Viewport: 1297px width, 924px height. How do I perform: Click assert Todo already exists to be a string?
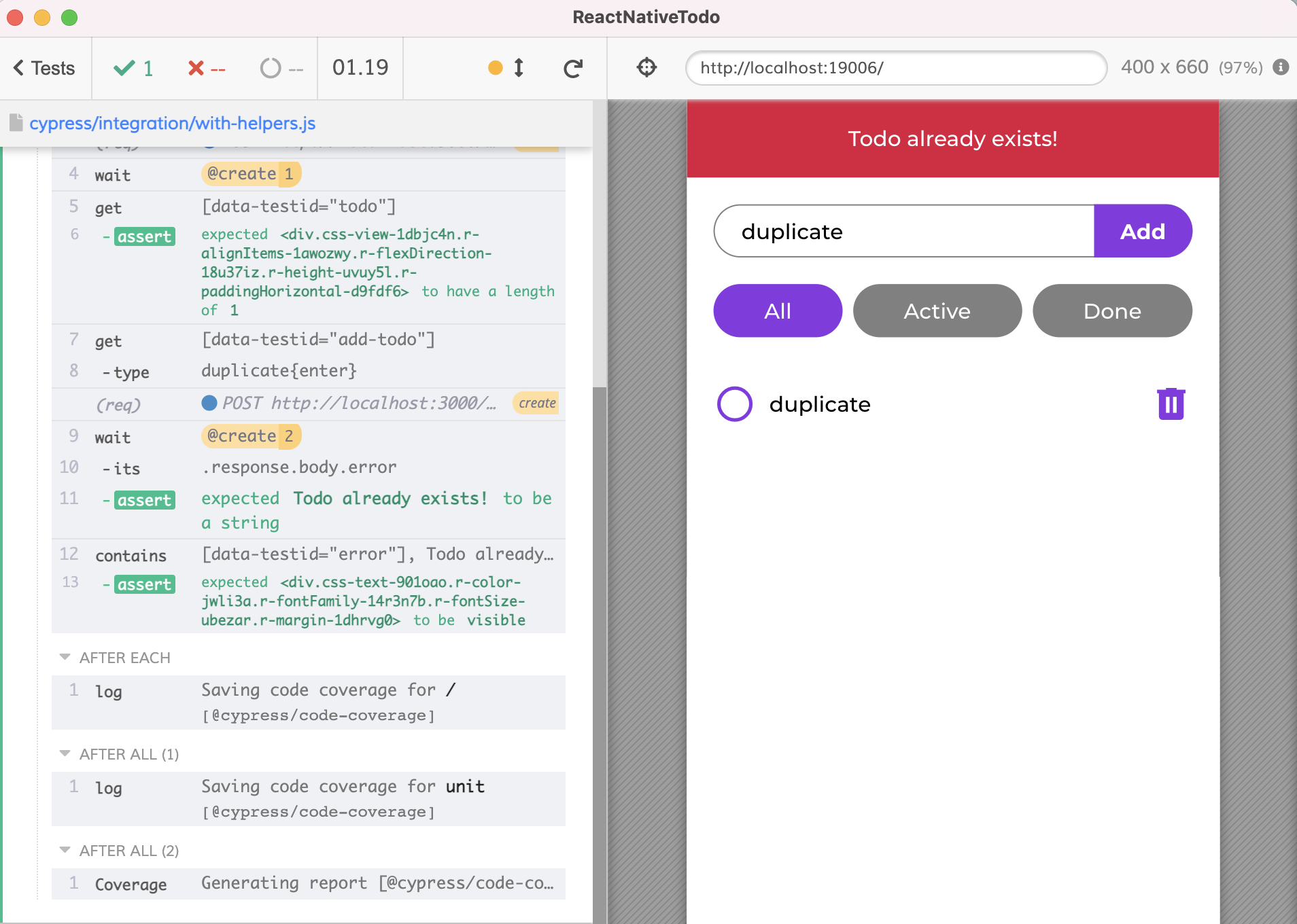tap(309, 510)
